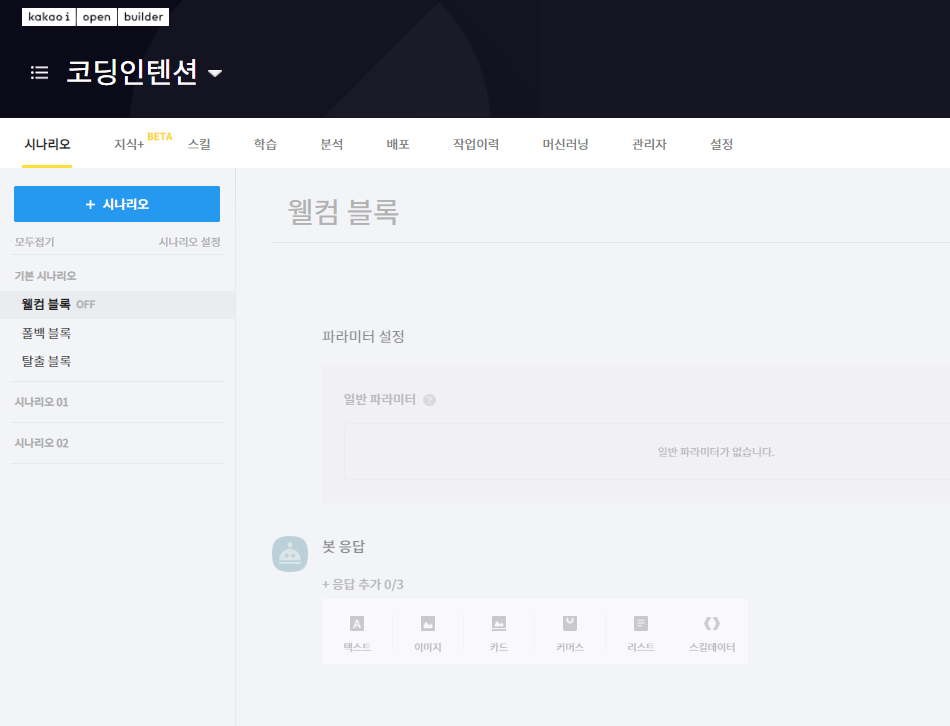Select the 탈출 블록 item
Image resolution: width=950 pixels, height=726 pixels.
click(x=46, y=361)
